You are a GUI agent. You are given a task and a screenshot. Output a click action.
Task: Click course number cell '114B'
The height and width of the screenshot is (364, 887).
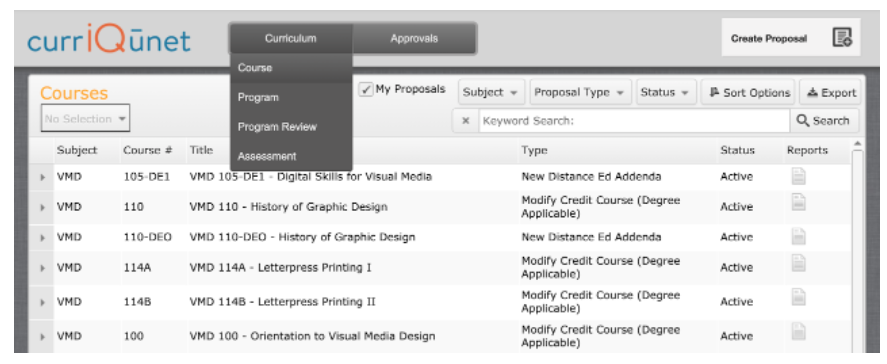(x=137, y=302)
